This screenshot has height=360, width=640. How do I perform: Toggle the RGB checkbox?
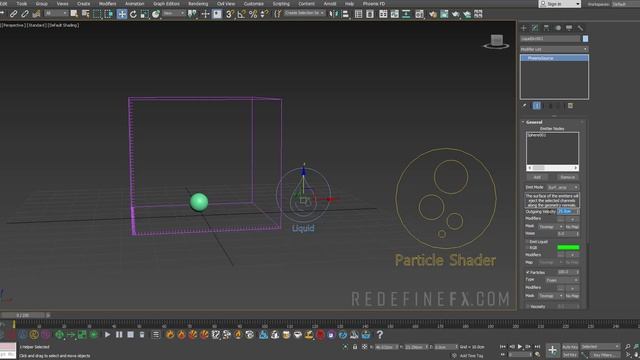point(527,247)
